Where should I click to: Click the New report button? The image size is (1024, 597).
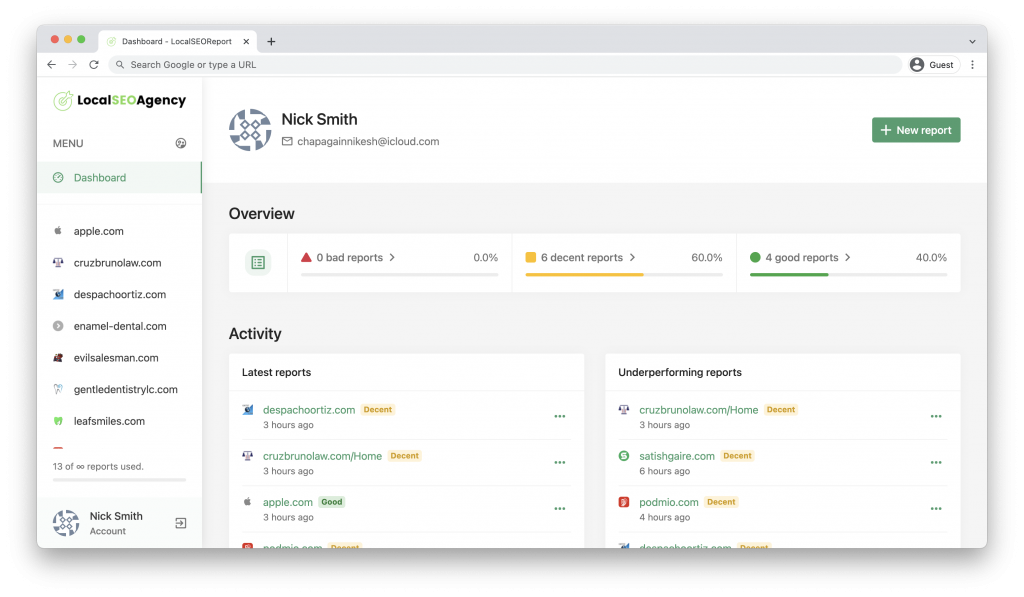point(916,130)
